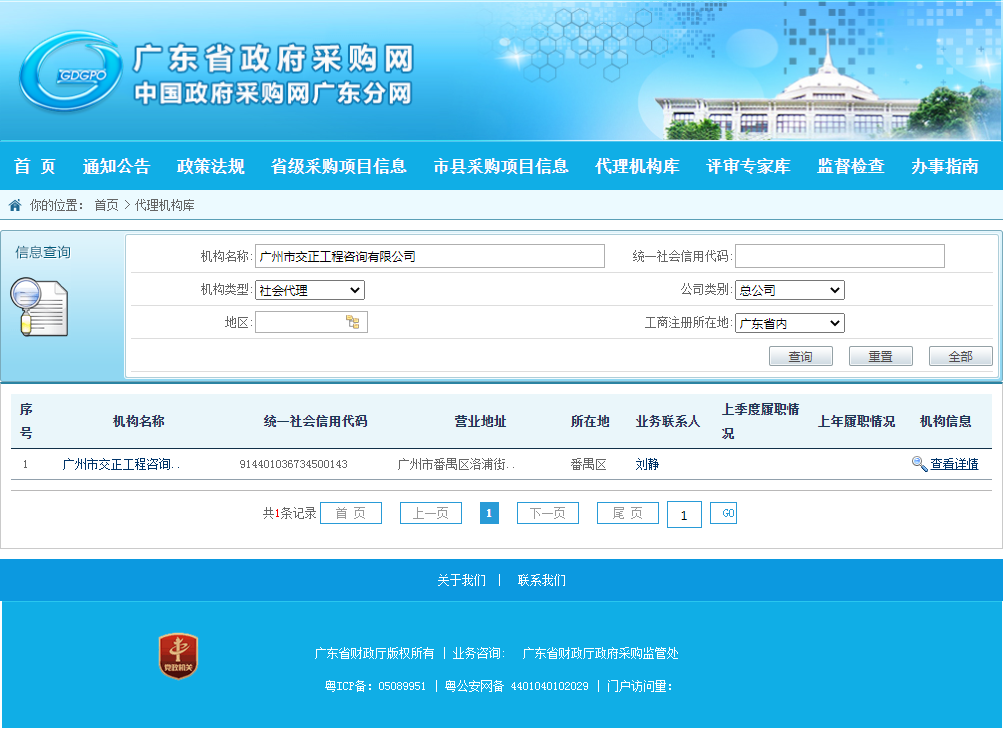Viewport: 1003px width, 729px height.
Task: Open 查看详情 link for the agency
Action: pyautogui.click(x=954, y=464)
